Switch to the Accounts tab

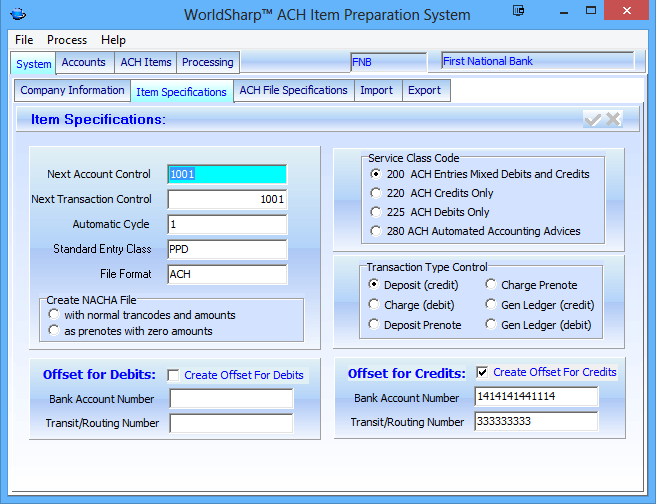click(84, 62)
